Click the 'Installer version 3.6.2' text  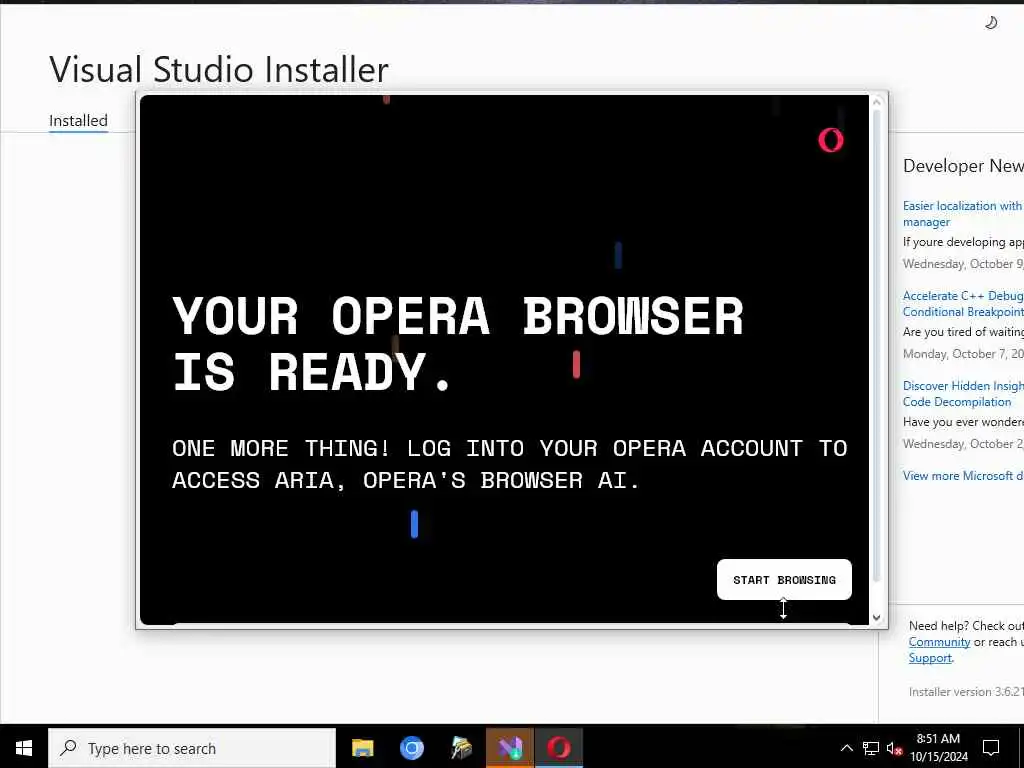(966, 692)
